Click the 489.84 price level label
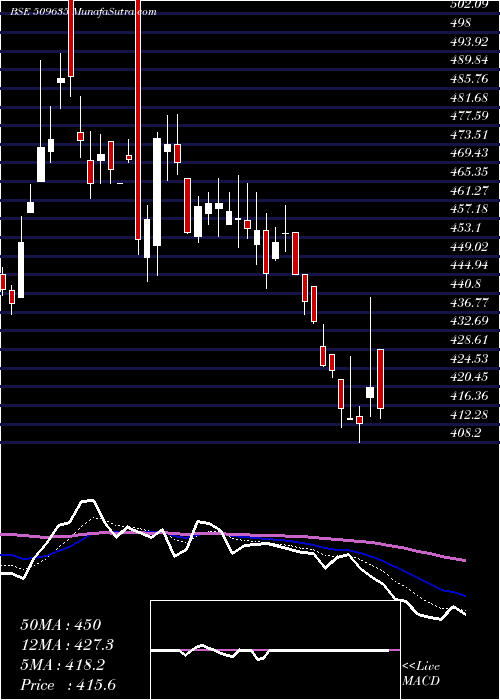500x700 pixels. click(x=469, y=60)
